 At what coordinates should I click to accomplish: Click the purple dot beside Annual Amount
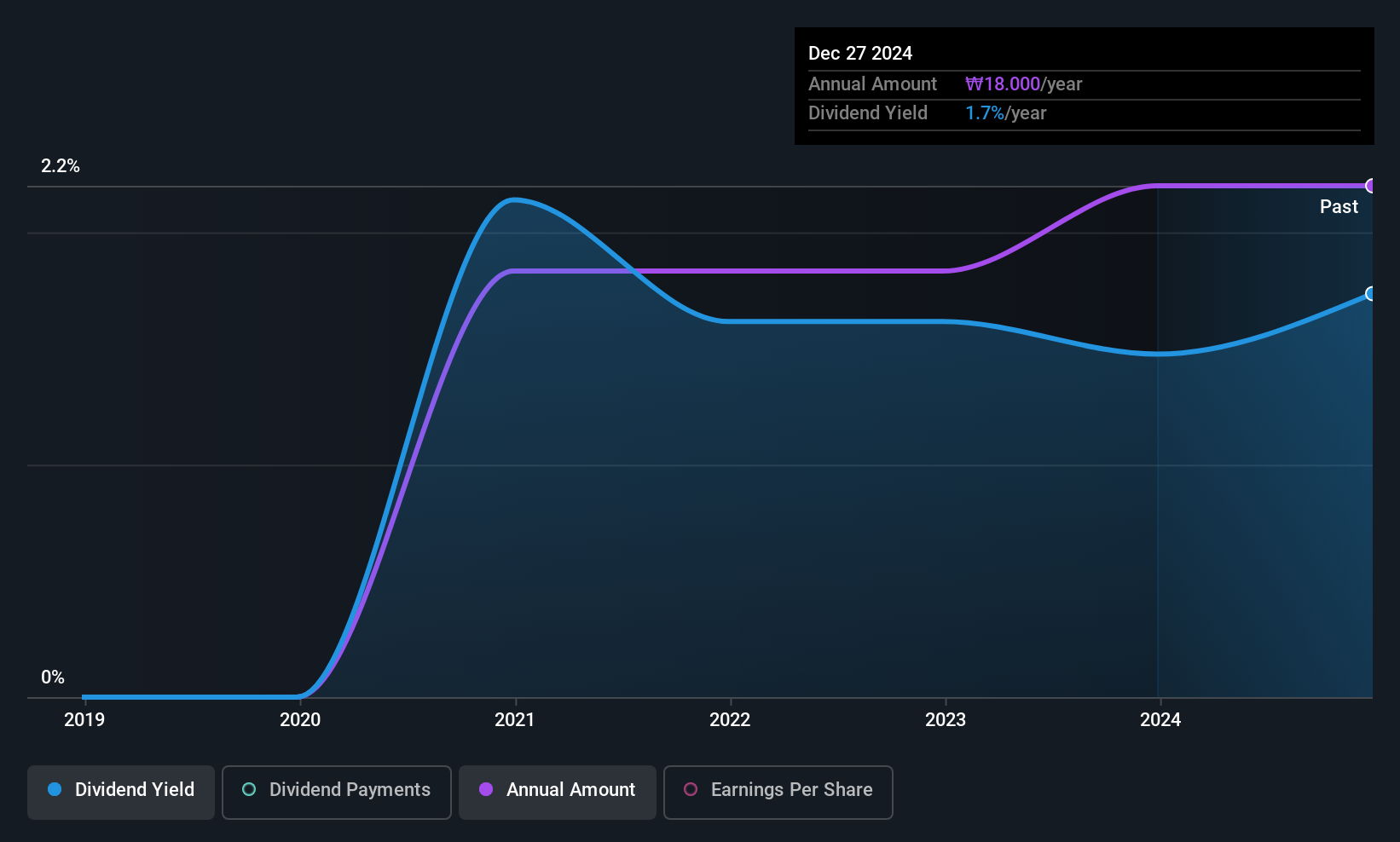(x=486, y=789)
